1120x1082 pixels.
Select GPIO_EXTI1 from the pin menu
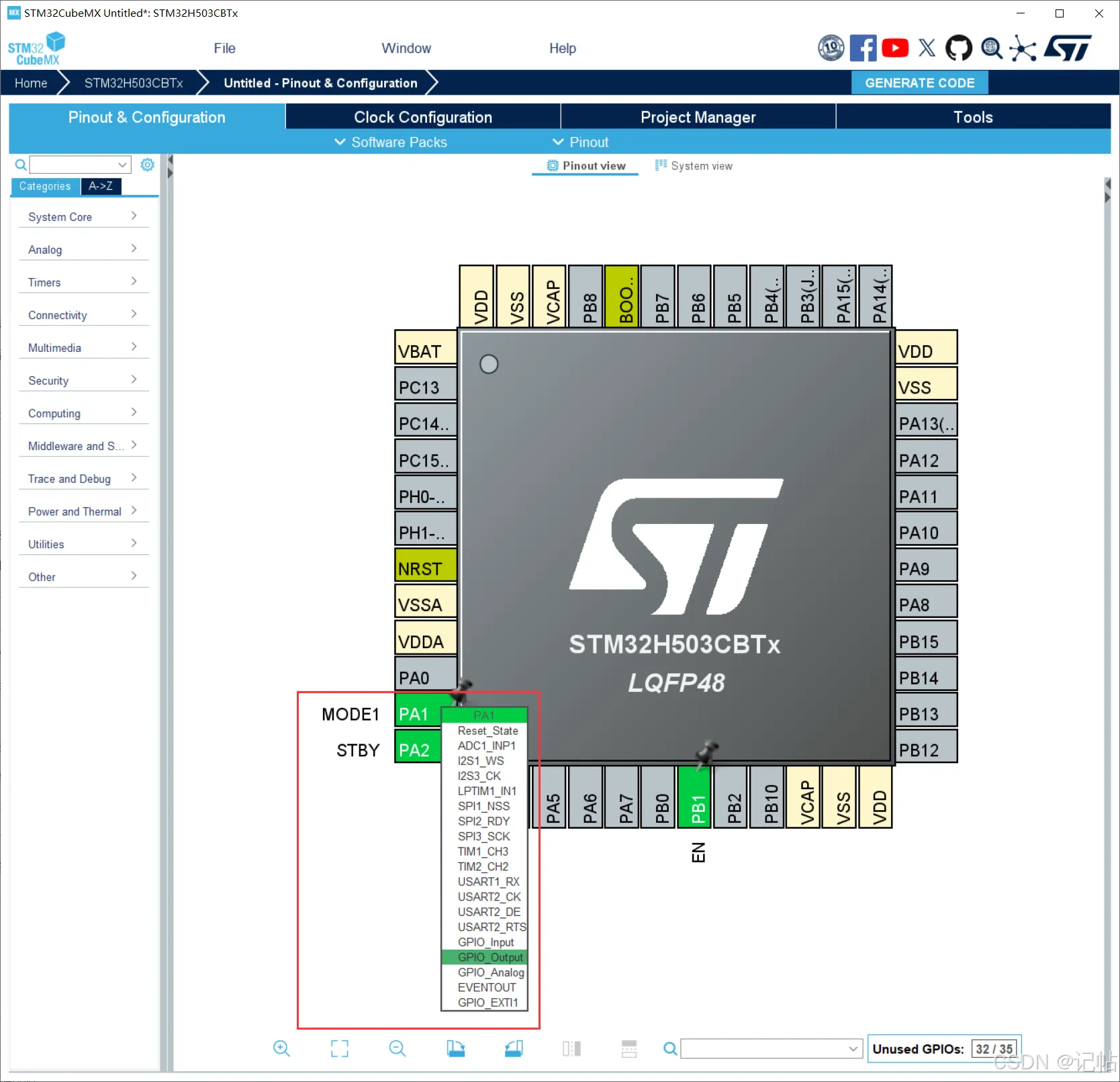pyautogui.click(x=484, y=1003)
